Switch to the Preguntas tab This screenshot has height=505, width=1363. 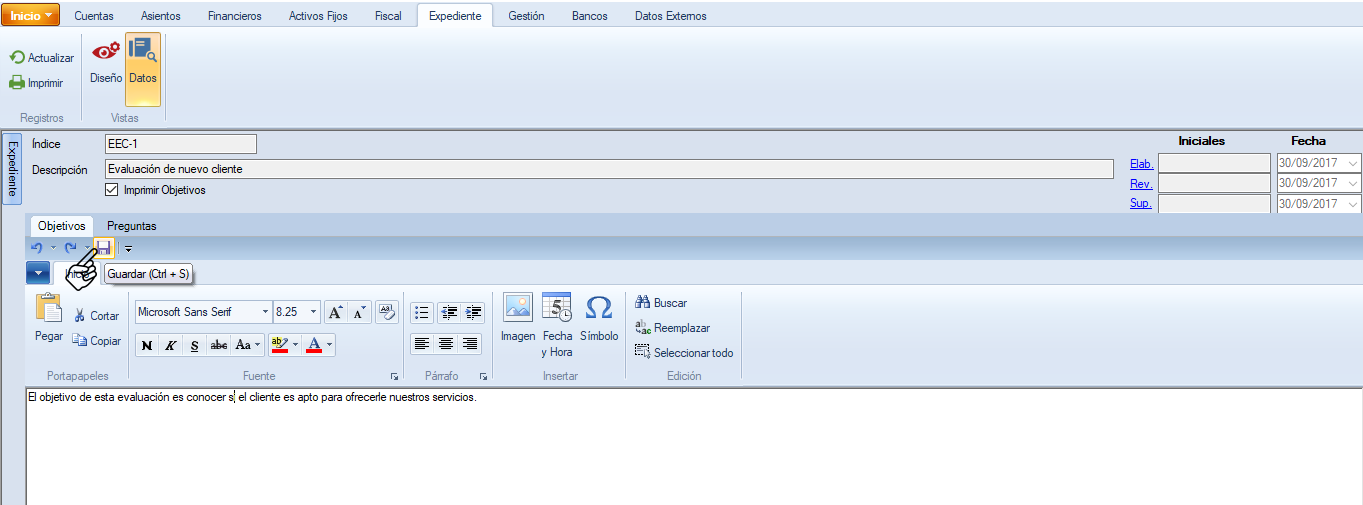pos(132,226)
